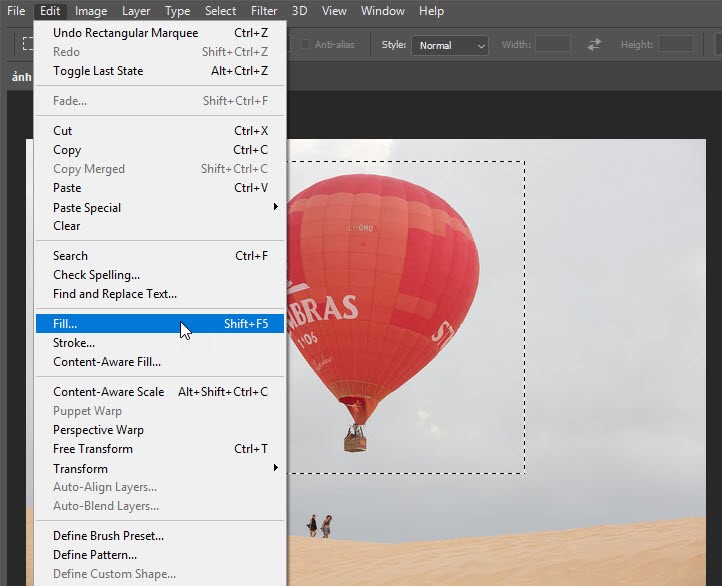Open the Help menu

pos(431,11)
